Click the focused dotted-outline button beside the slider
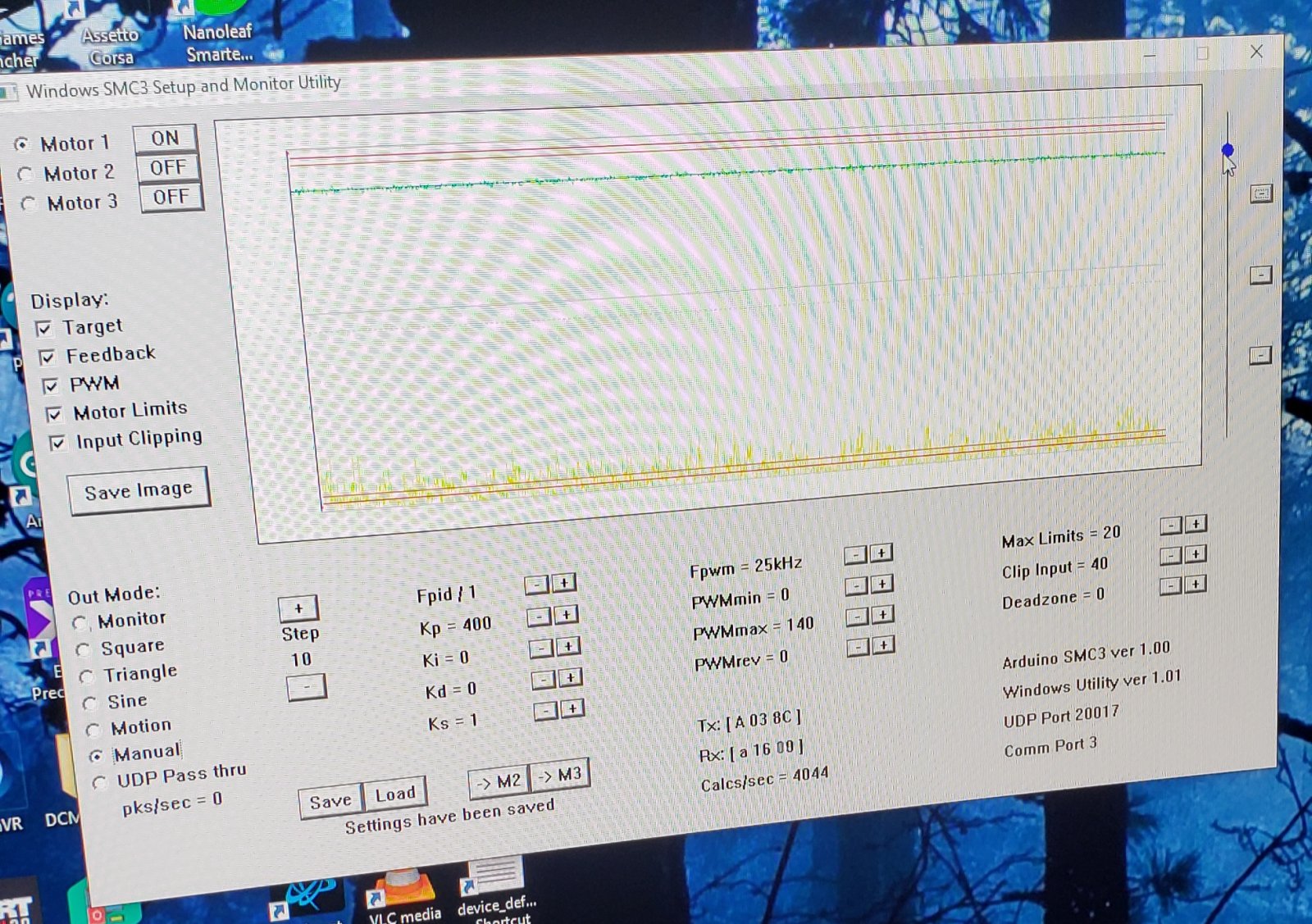The width and height of the screenshot is (1312, 924). [x=1261, y=194]
